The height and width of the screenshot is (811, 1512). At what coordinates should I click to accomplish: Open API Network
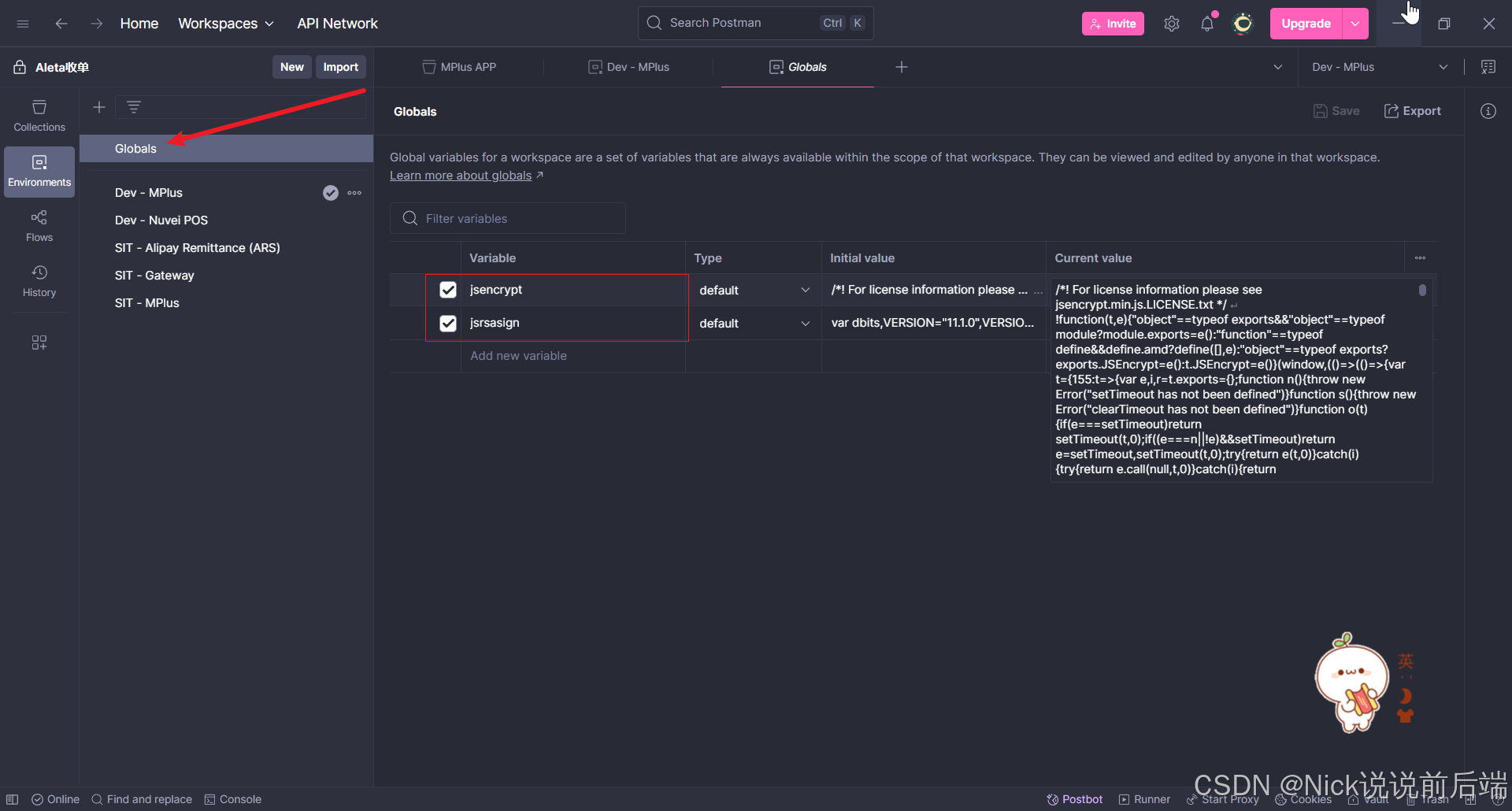pyautogui.click(x=337, y=24)
